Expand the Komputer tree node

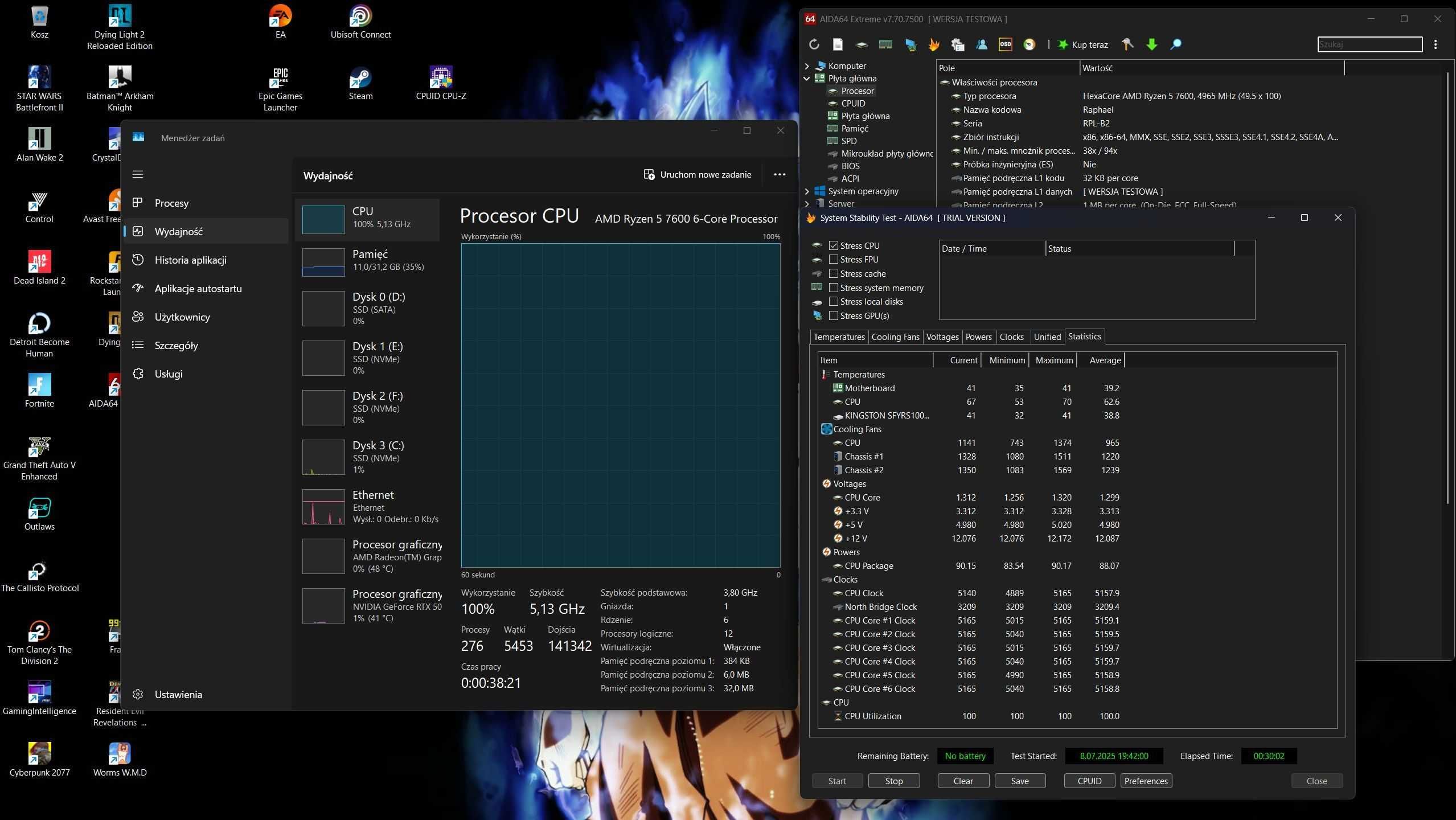tap(807, 66)
